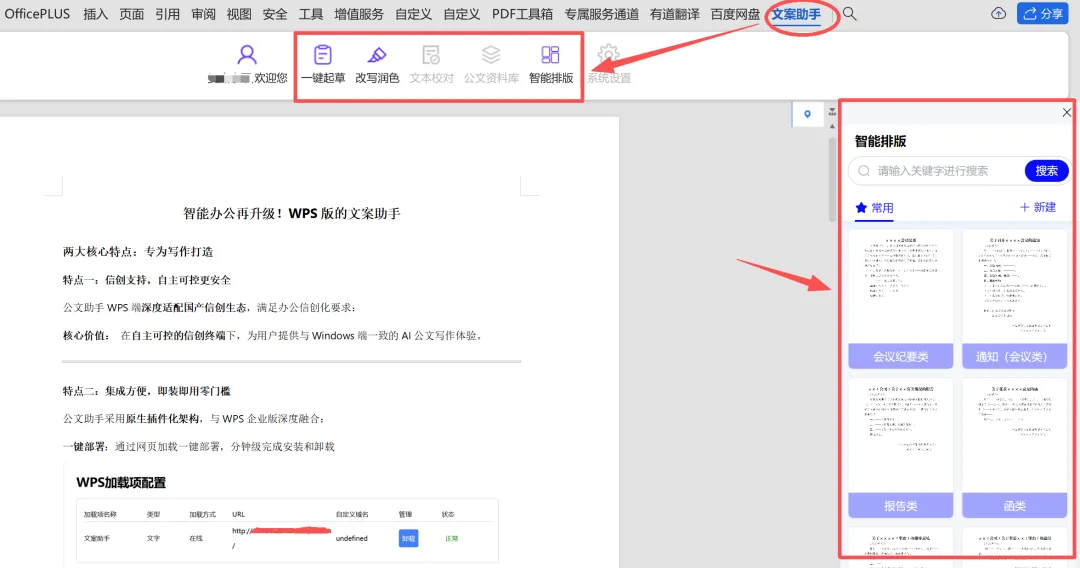Open the 百度网盘 tab
The width and height of the screenshot is (1080, 568).
[735, 14]
